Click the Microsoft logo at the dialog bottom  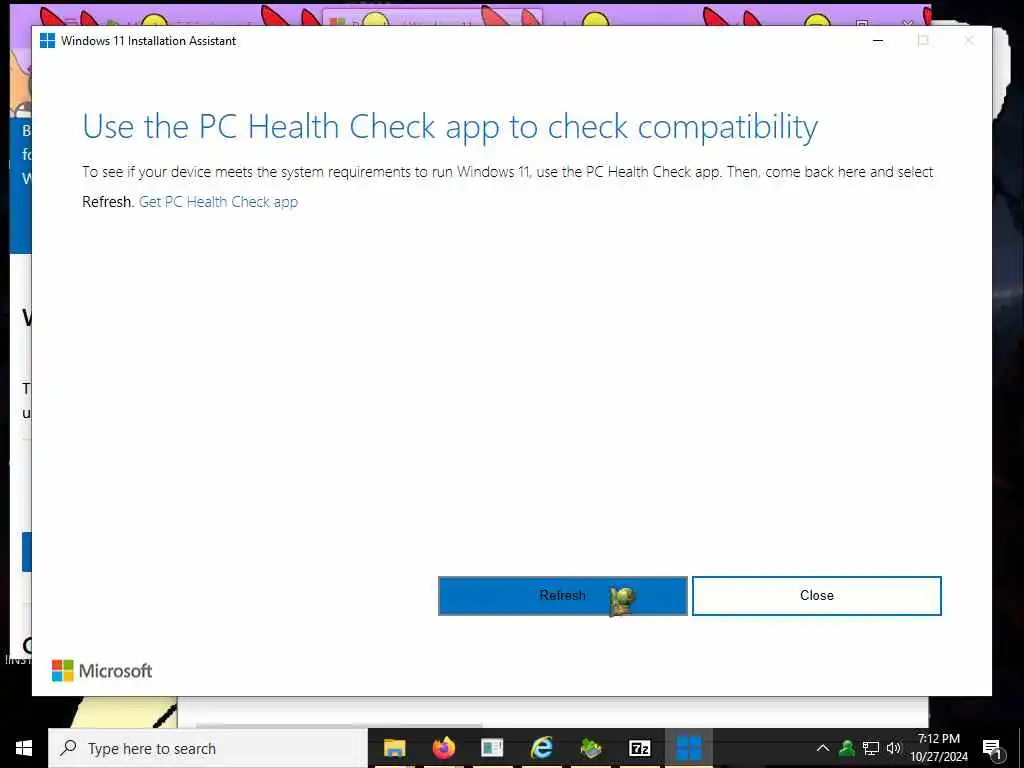click(102, 671)
